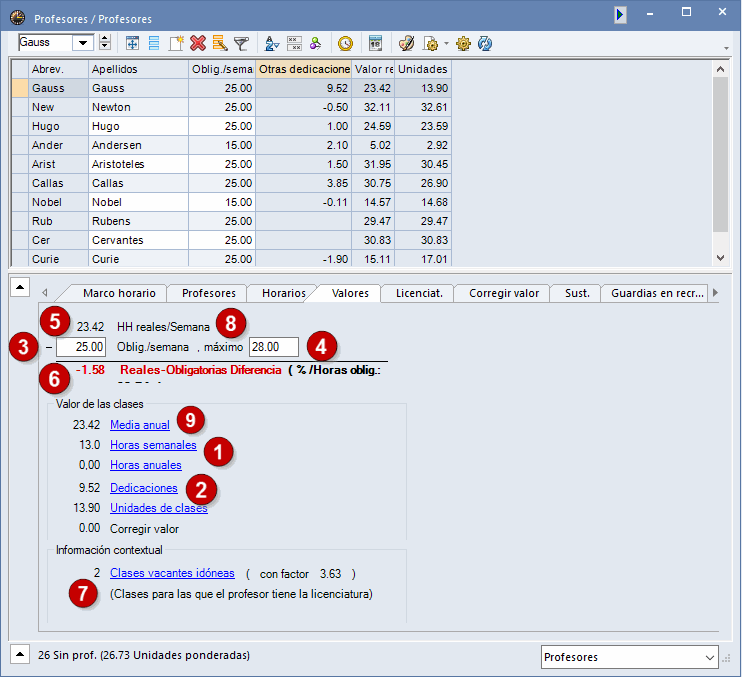This screenshot has width=742, height=677.
Task: Select the Newton row in the table
Action: click(231, 107)
